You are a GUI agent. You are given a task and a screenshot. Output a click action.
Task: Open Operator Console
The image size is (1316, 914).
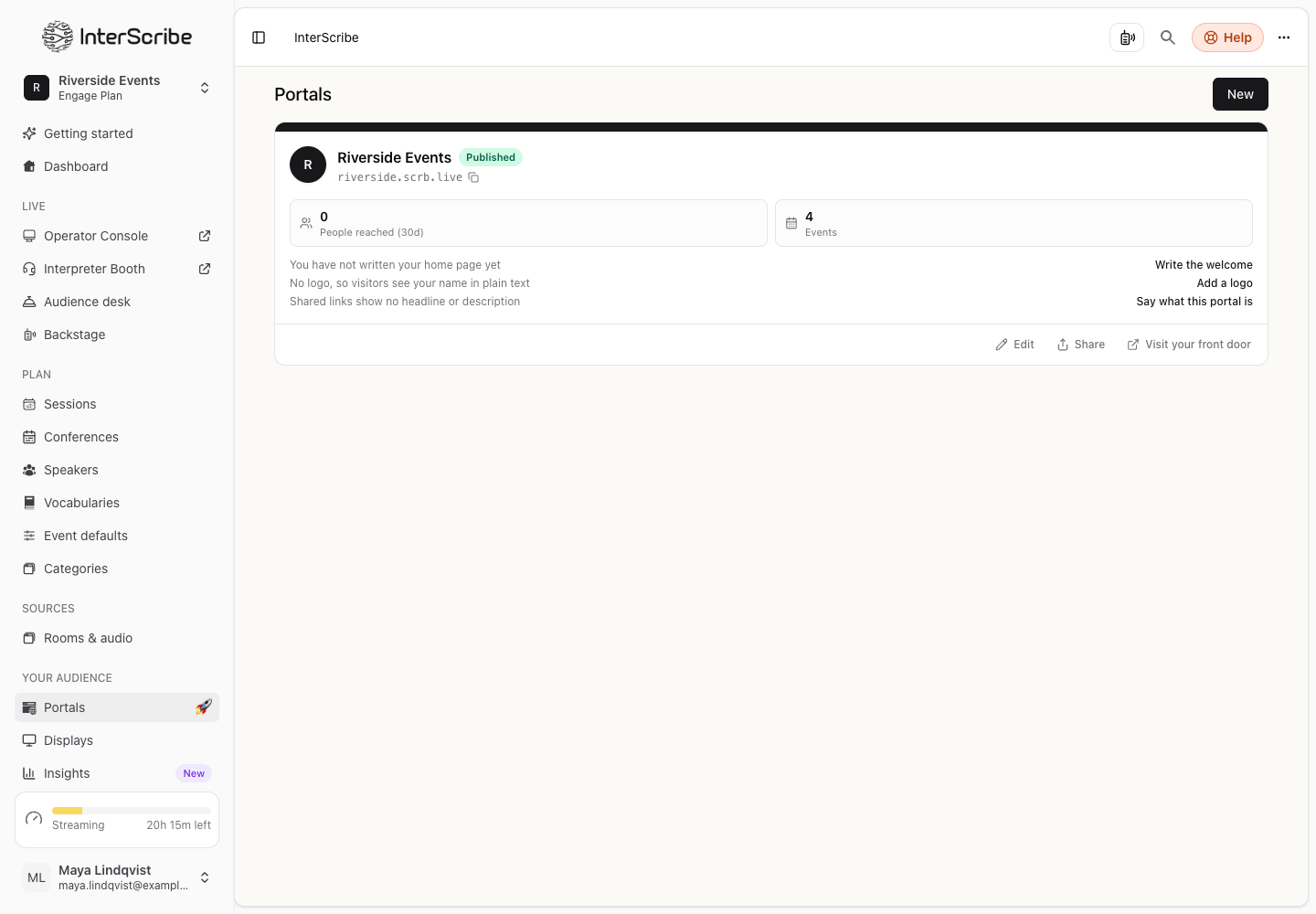(96, 236)
